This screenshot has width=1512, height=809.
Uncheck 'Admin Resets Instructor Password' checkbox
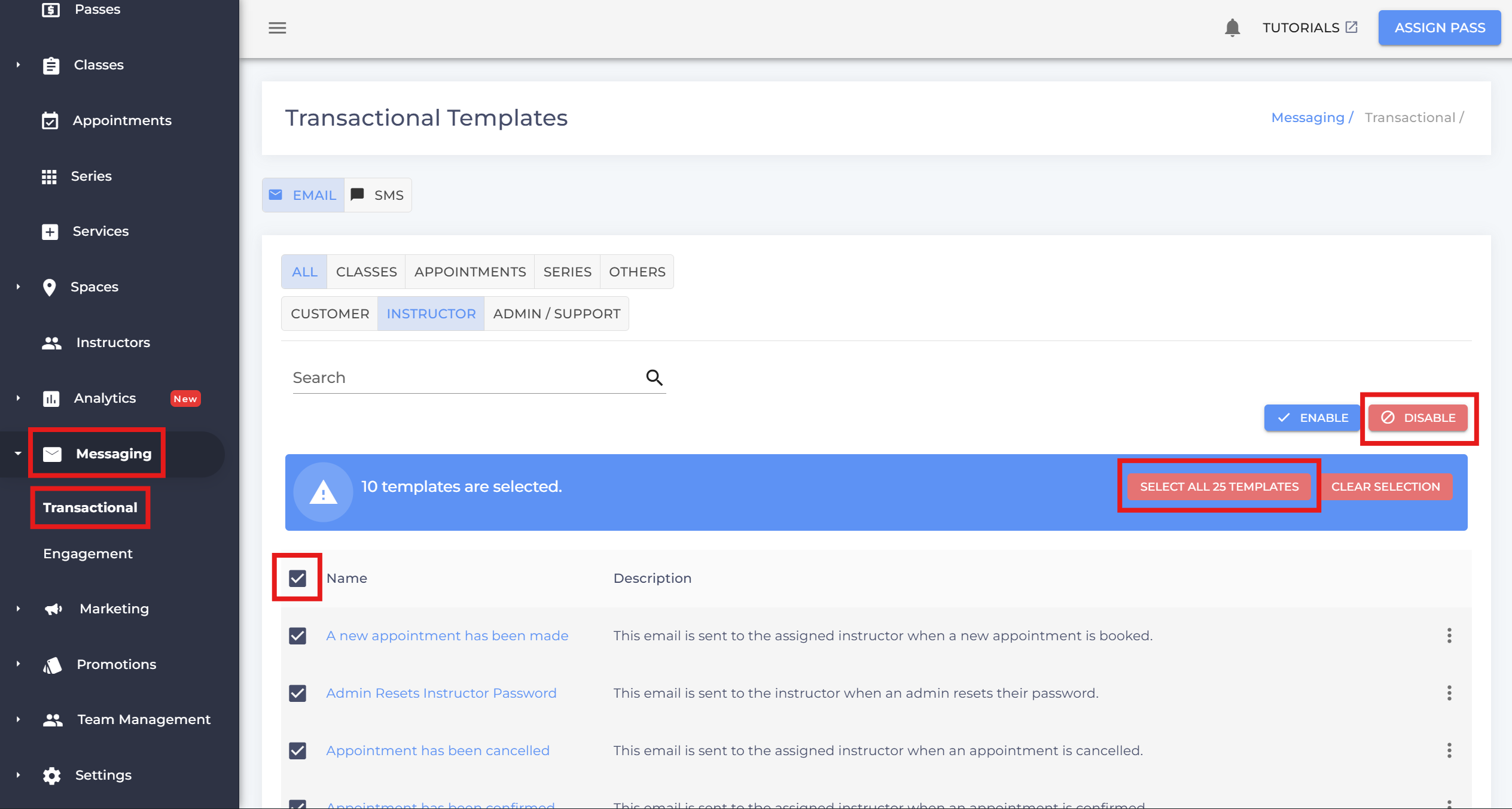point(297,693)
